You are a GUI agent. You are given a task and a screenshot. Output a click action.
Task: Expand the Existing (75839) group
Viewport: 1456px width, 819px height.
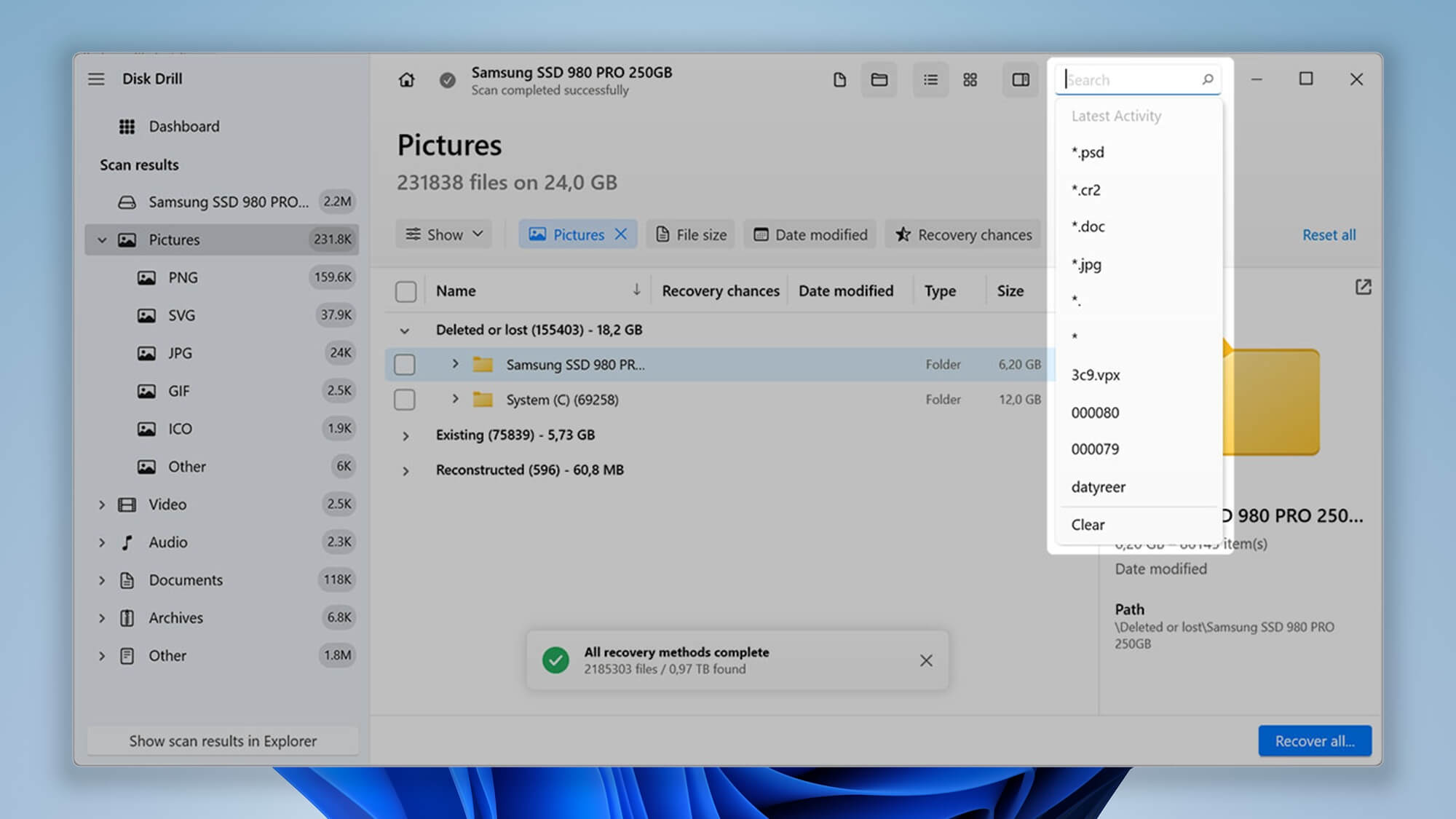(x=405, y=436)
